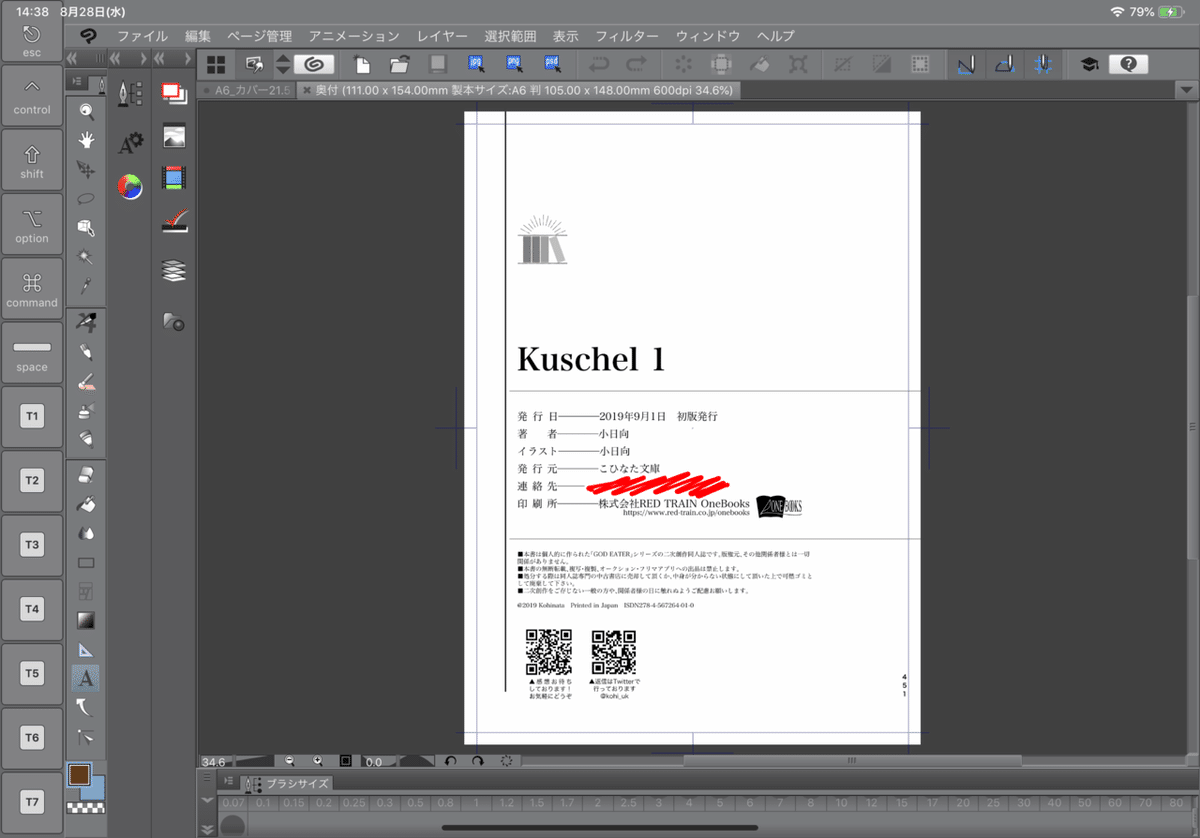Toggle the option modifier key
This screenshot has width=1200, height=838.
pyautogui.click(x=32, y=225)
